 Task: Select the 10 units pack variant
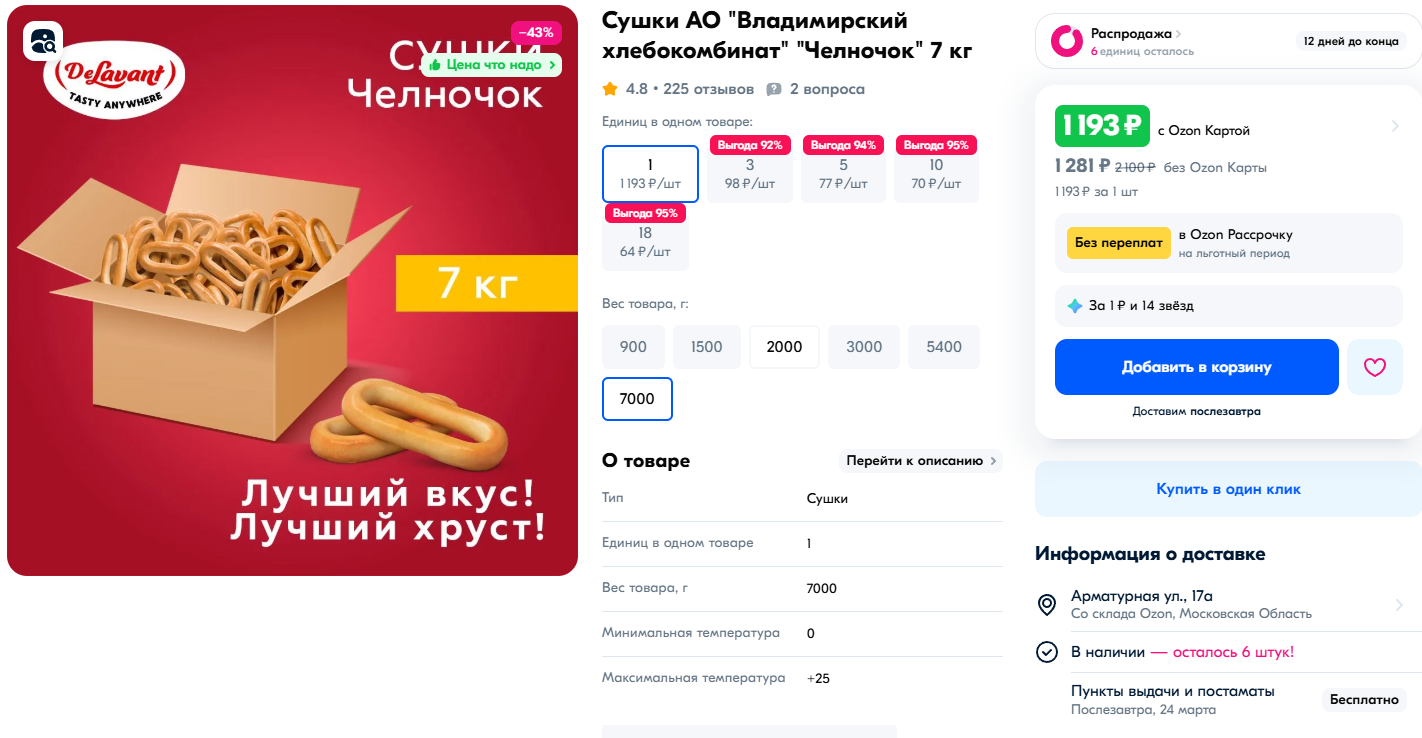(x=936, y=174)
